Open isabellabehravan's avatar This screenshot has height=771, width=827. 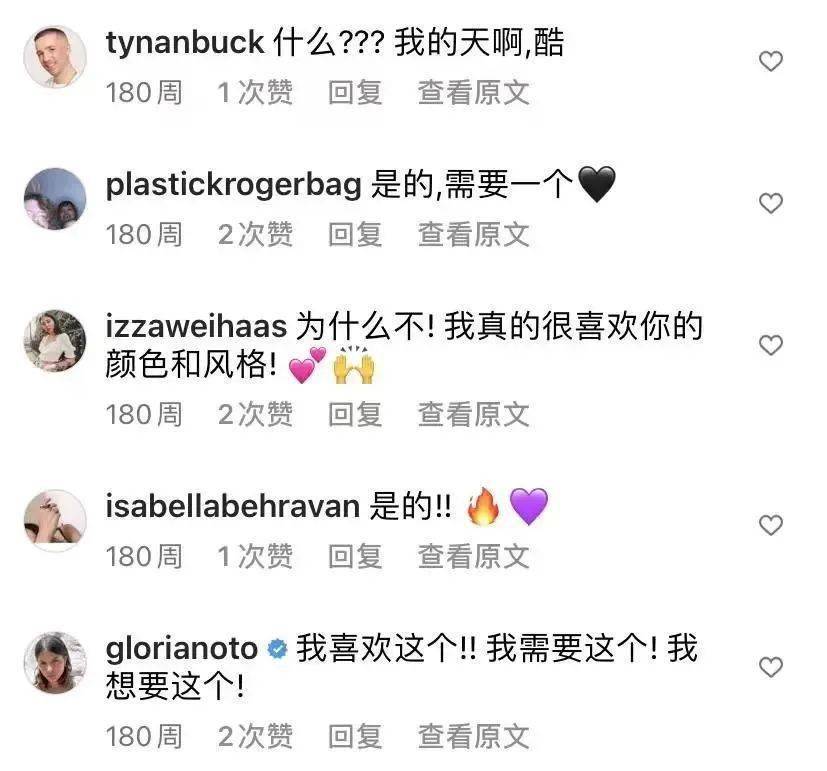tap(55, 521)
